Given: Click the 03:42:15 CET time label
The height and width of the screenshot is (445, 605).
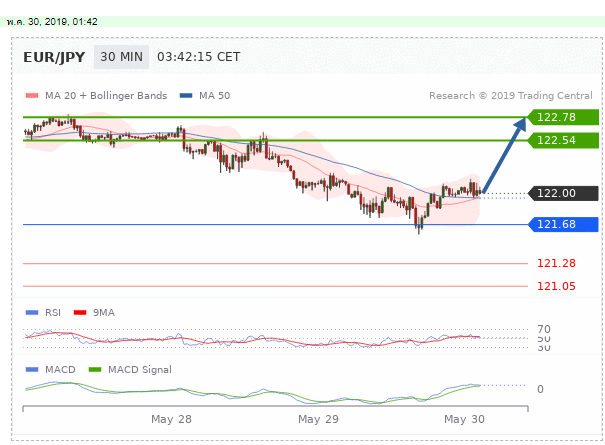Looking at the screenshot, I should [x=198, y=57].
